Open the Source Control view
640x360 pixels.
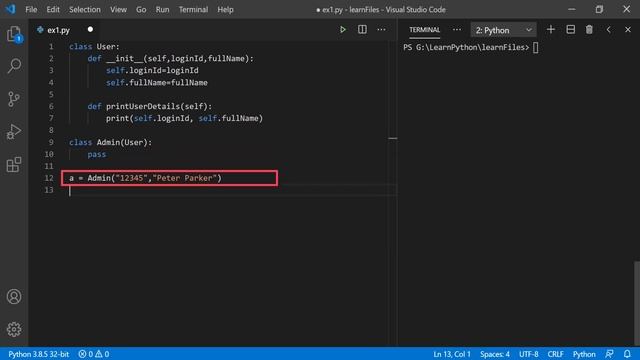tap(14, 99)
